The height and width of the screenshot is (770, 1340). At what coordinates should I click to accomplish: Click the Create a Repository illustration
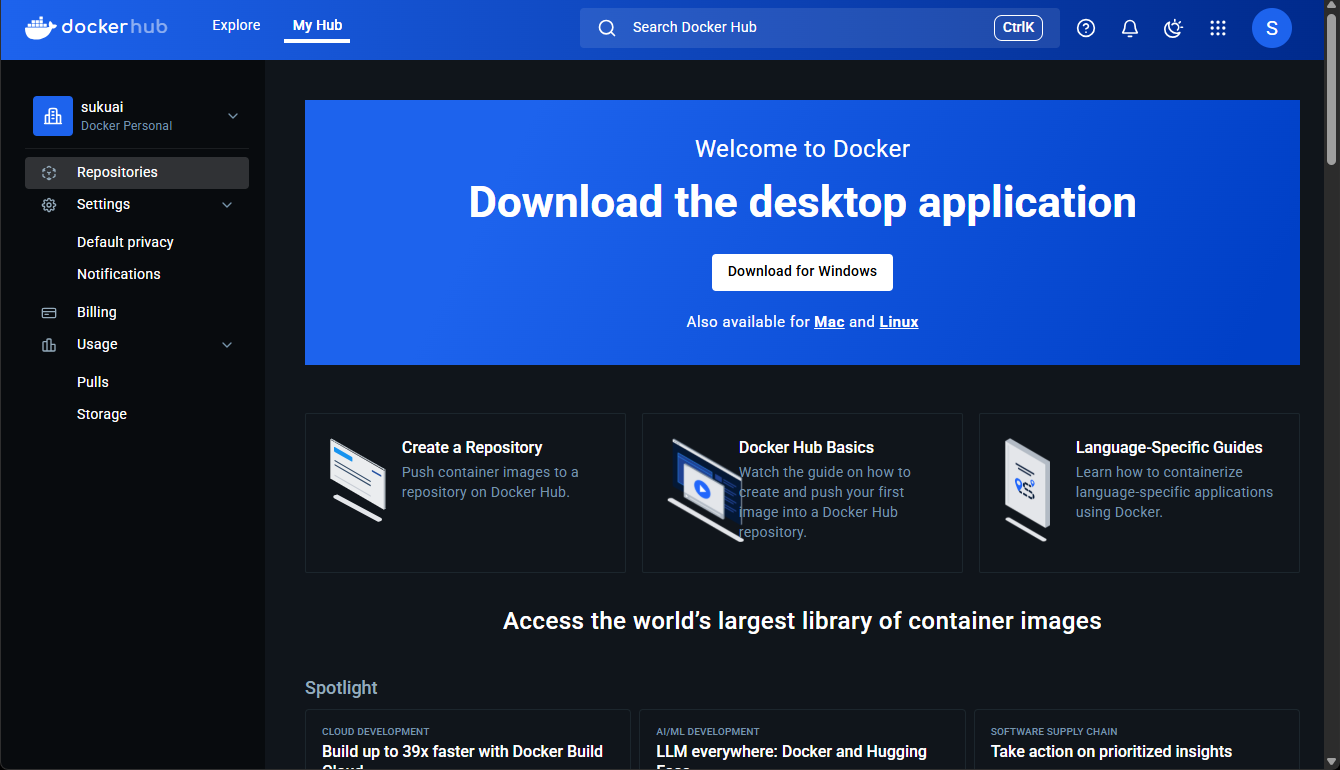pyautogui.click(x=358, y=480)
